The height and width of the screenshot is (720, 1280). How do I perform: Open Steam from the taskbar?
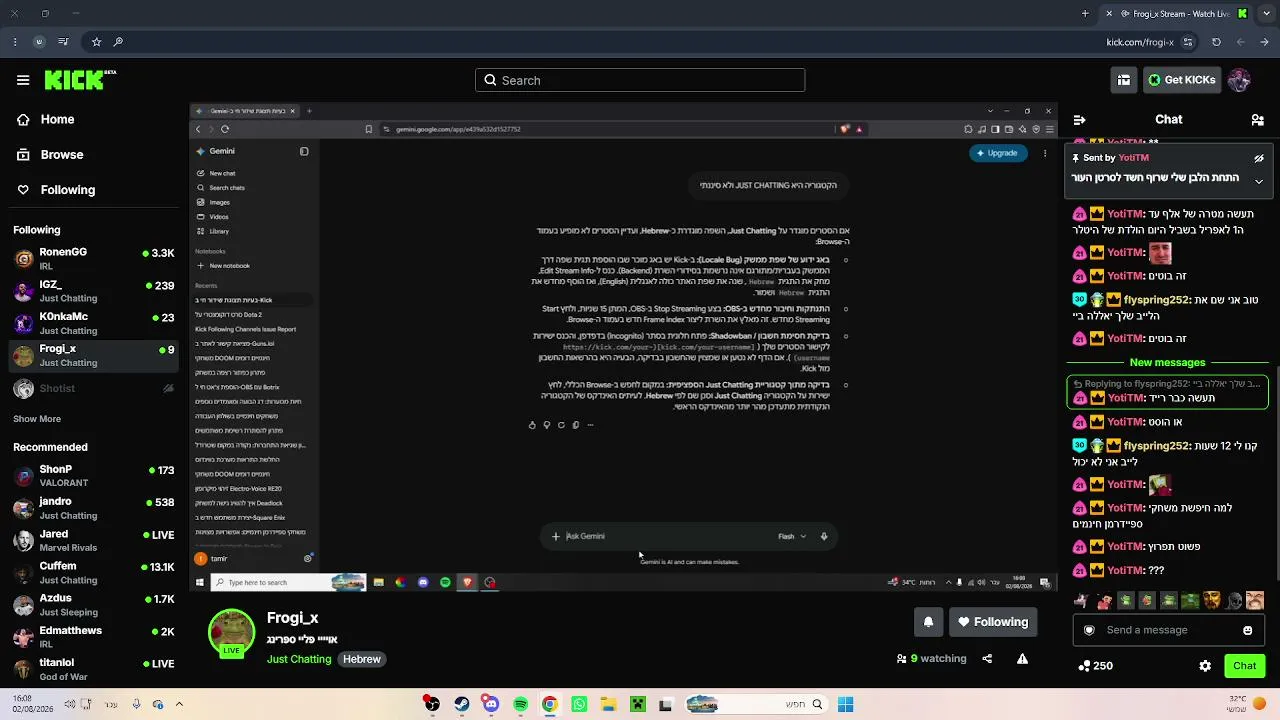tap(461, 705)
